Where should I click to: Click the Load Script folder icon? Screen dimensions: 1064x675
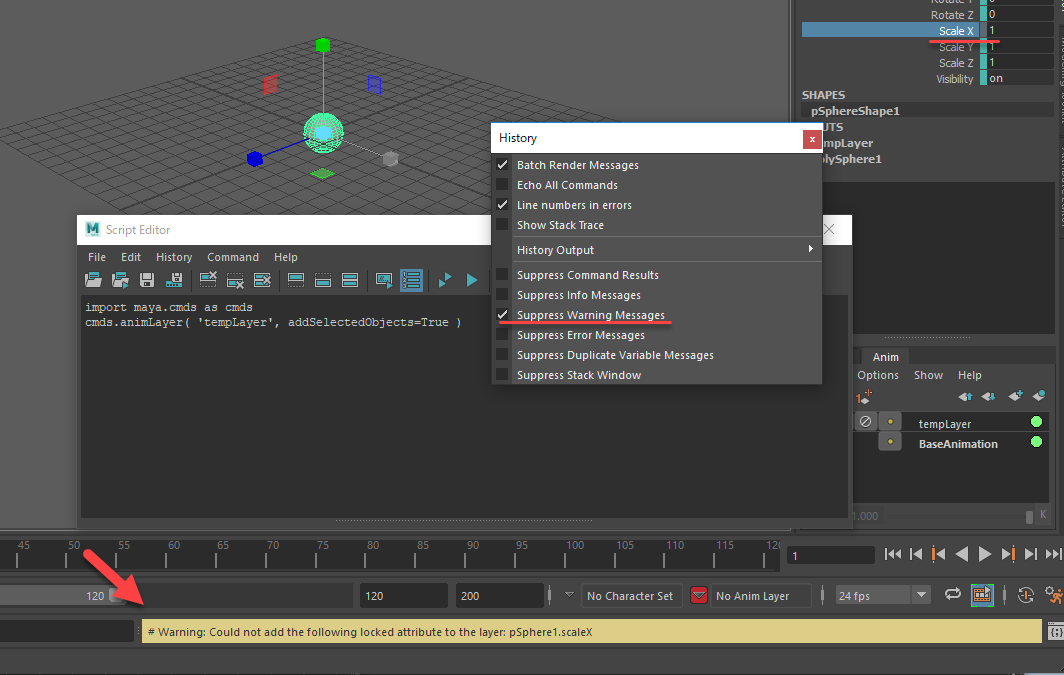(x=93, y=279)
